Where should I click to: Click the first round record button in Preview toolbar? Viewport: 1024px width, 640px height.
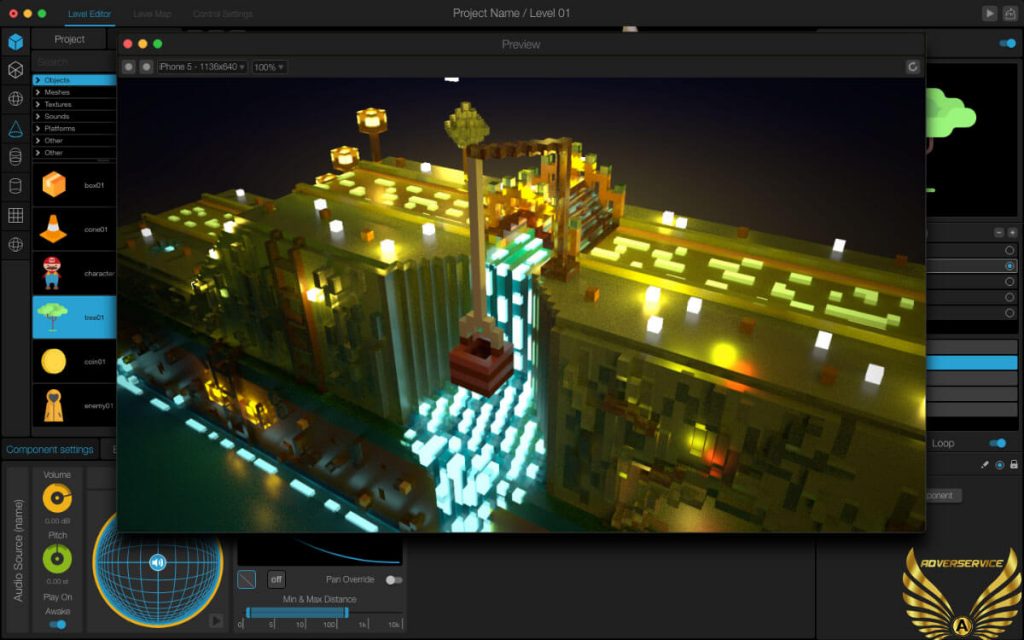pos(129,67)
